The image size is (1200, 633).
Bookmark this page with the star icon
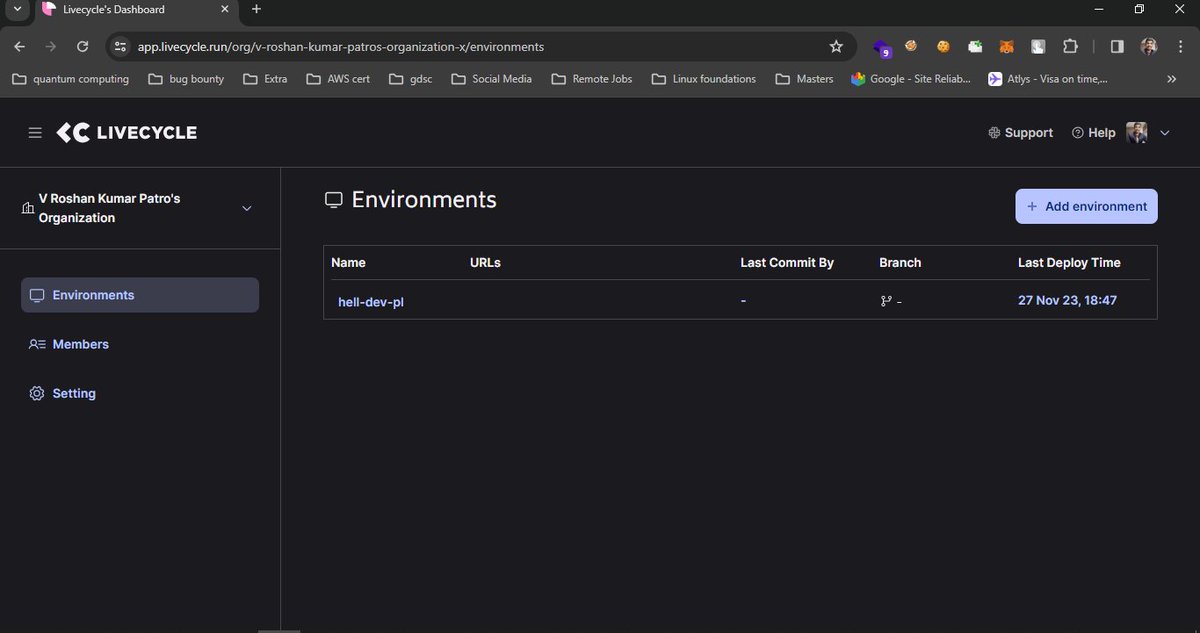coord(836,46)
